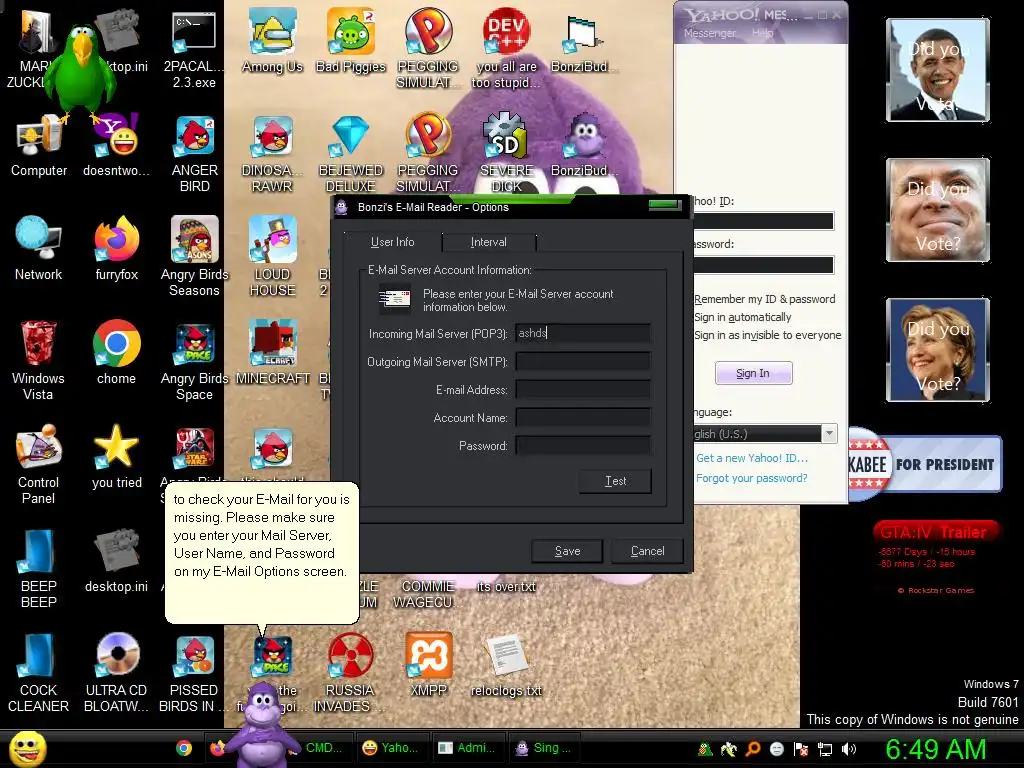
Task: Click the Obama 'Did you Vote?' gadget
Action: pyautogui.click(x=938, y=70)
